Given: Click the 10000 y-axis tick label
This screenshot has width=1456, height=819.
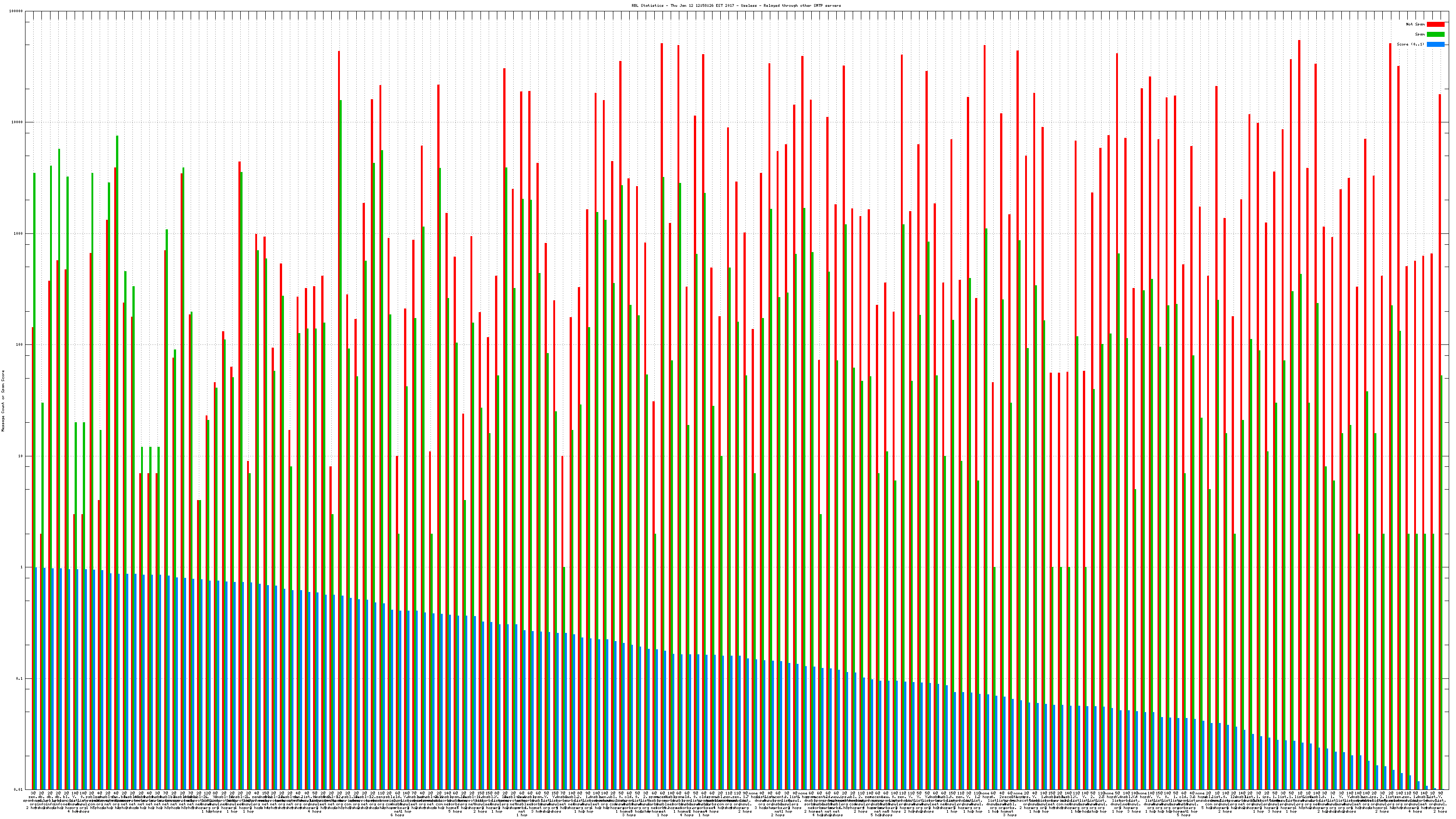Looking at the screenshot, I should [18, 123].
